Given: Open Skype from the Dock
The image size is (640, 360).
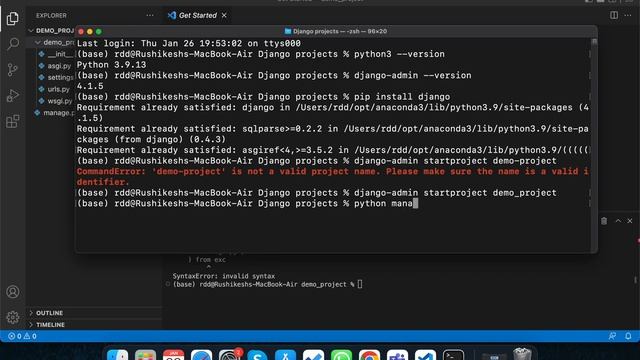Looking at the screenshot, I should point(257,355).
